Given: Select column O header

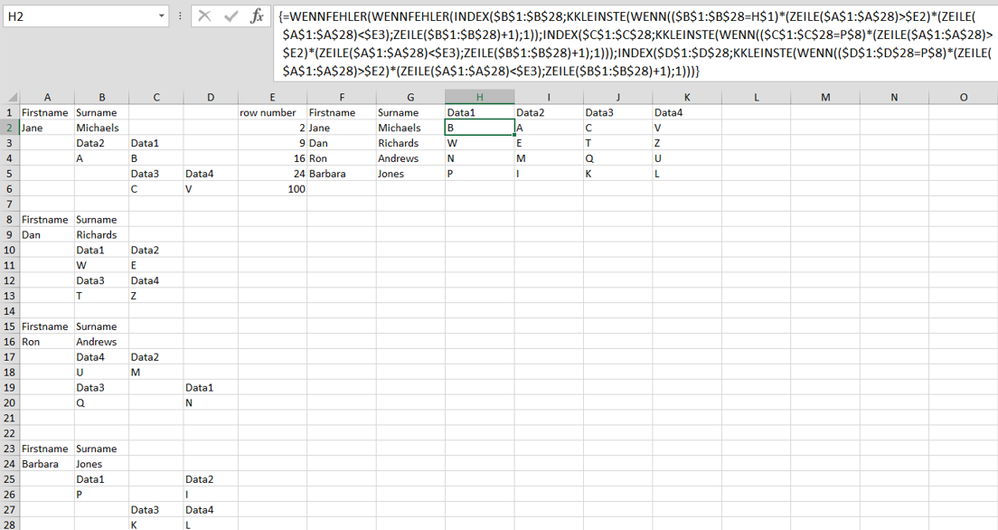Looking at the screenshot, I should click(x=963, y=97).
